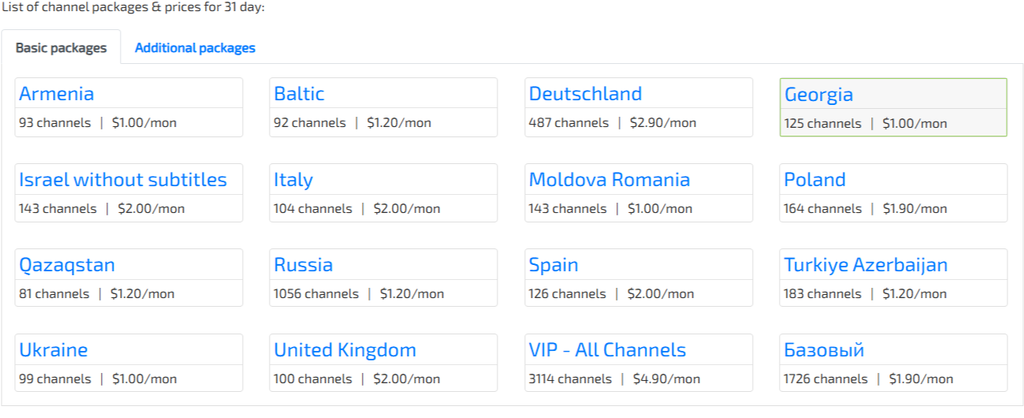This screenshot has width=1024, height=418.
Task: Choose the Baltic package
Action: (299, 94)
